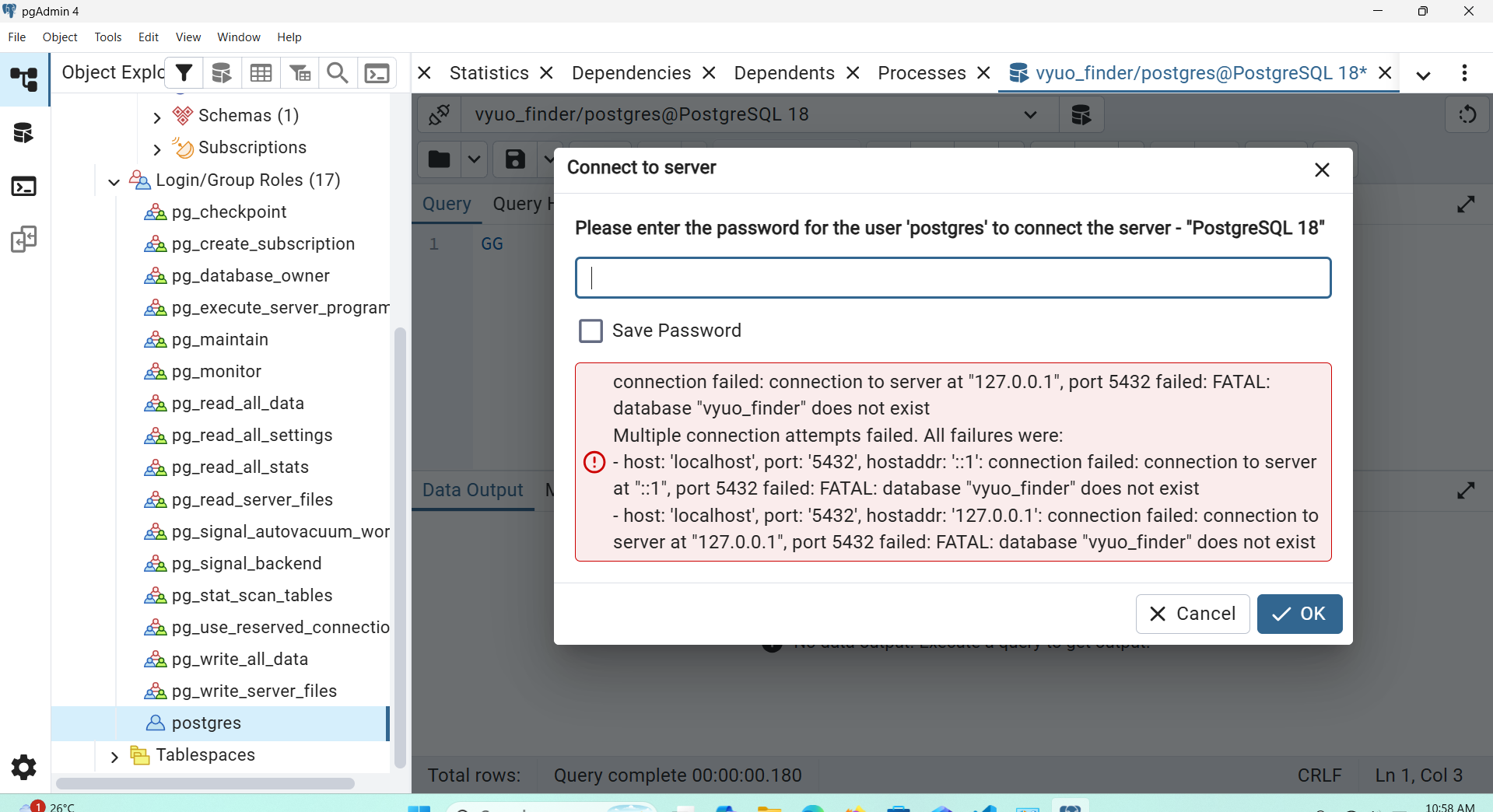Click the PSQL Tool terminal icon in toolbar

click(x=377, y=73)
